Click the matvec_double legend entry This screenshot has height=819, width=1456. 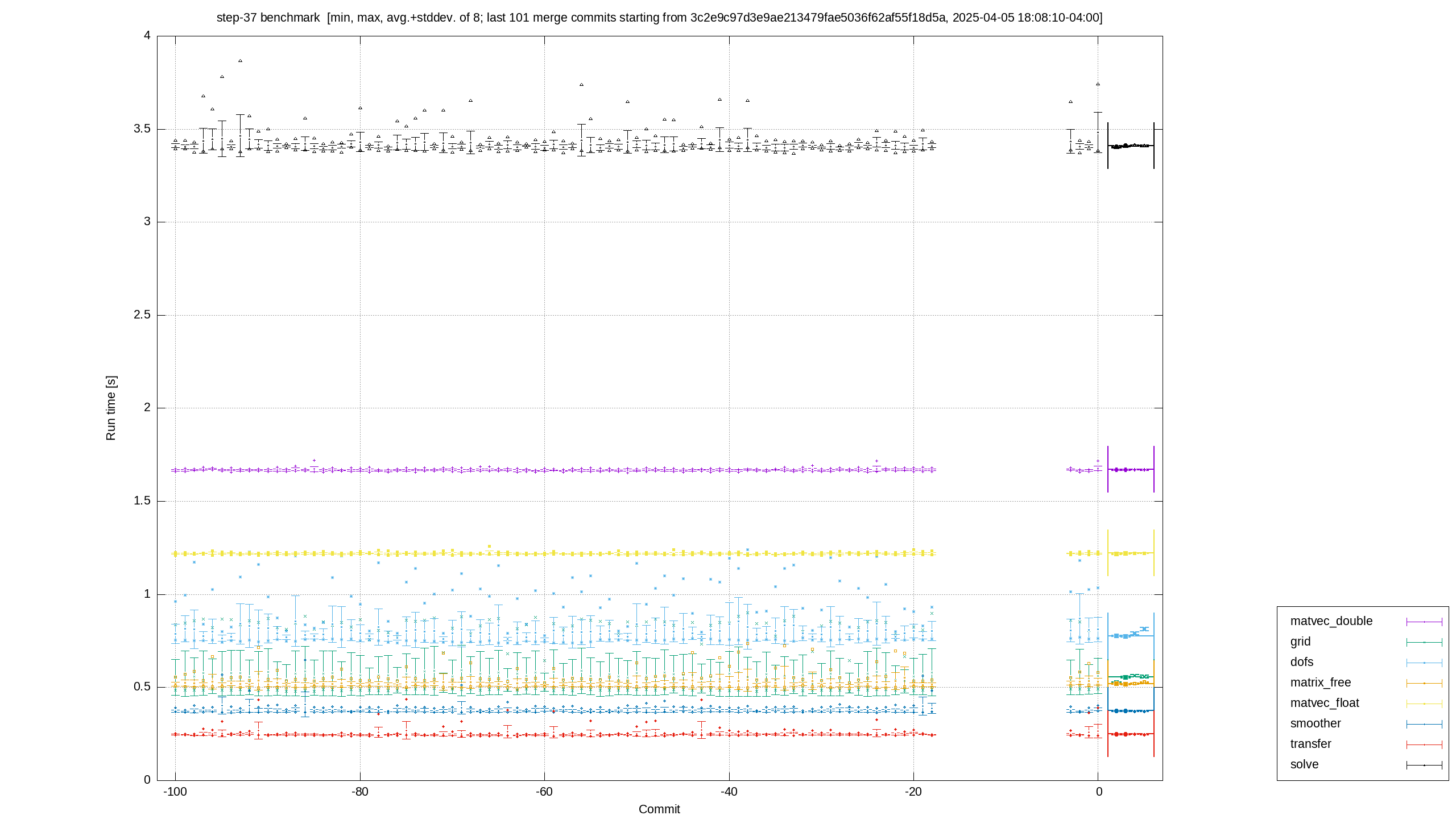1331,621
